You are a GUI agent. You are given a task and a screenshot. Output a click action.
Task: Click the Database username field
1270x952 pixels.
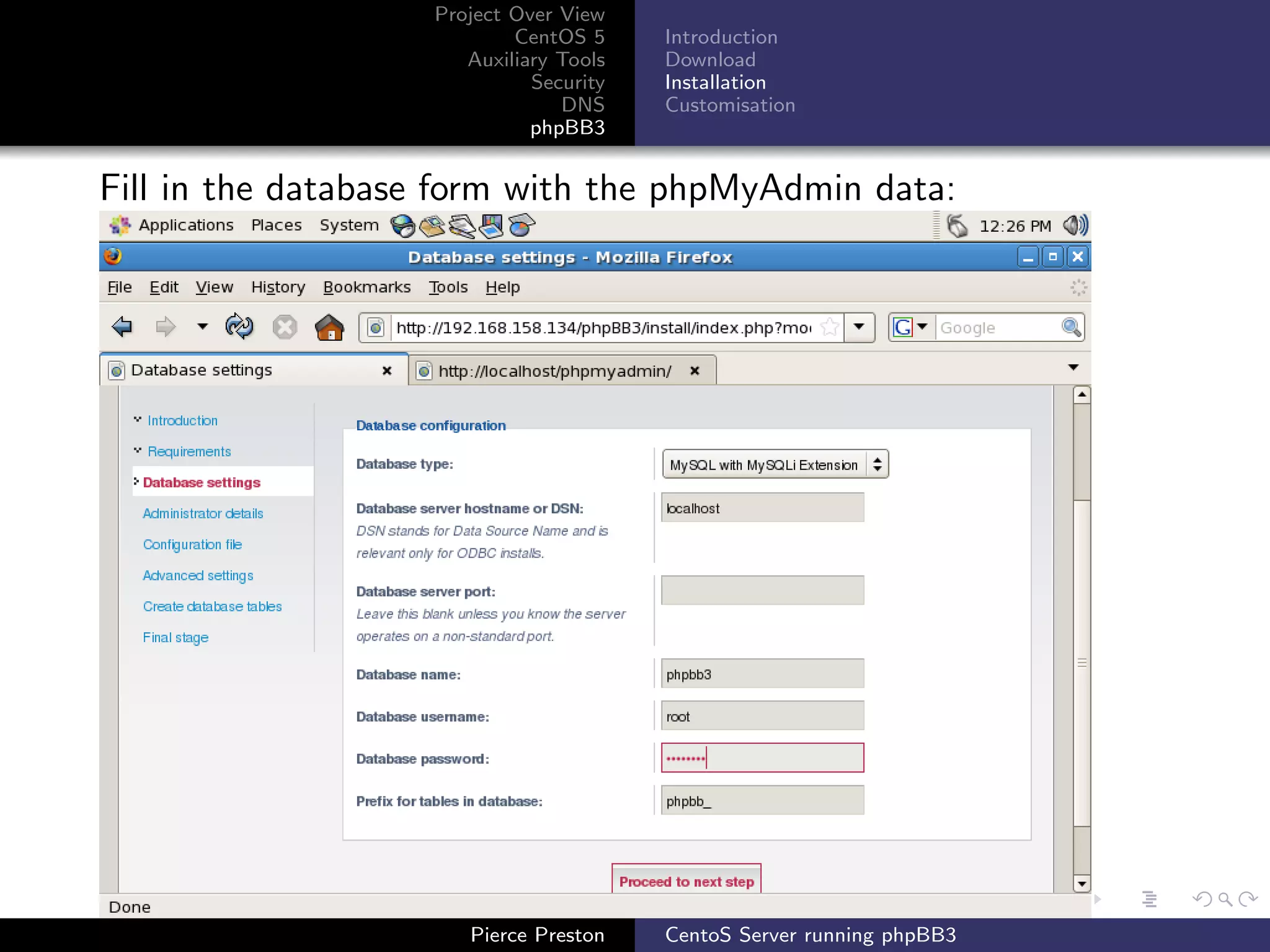(x=762, y=716)
